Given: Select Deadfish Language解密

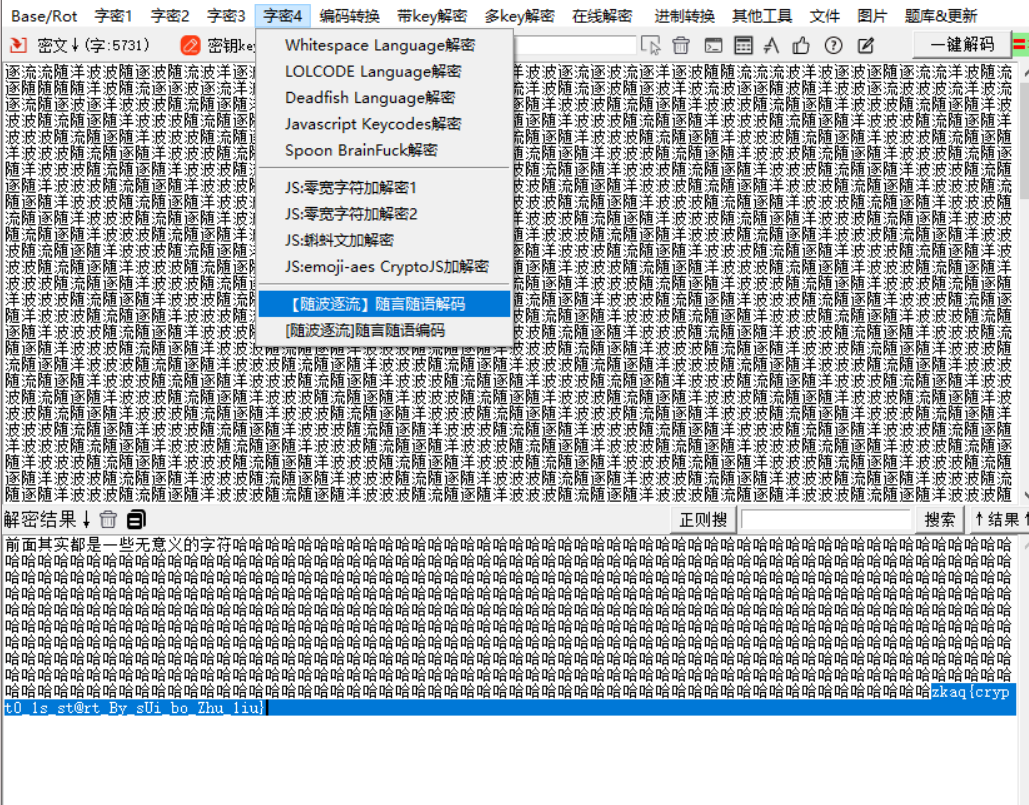Looking at the screenshot, I should 384,98.
